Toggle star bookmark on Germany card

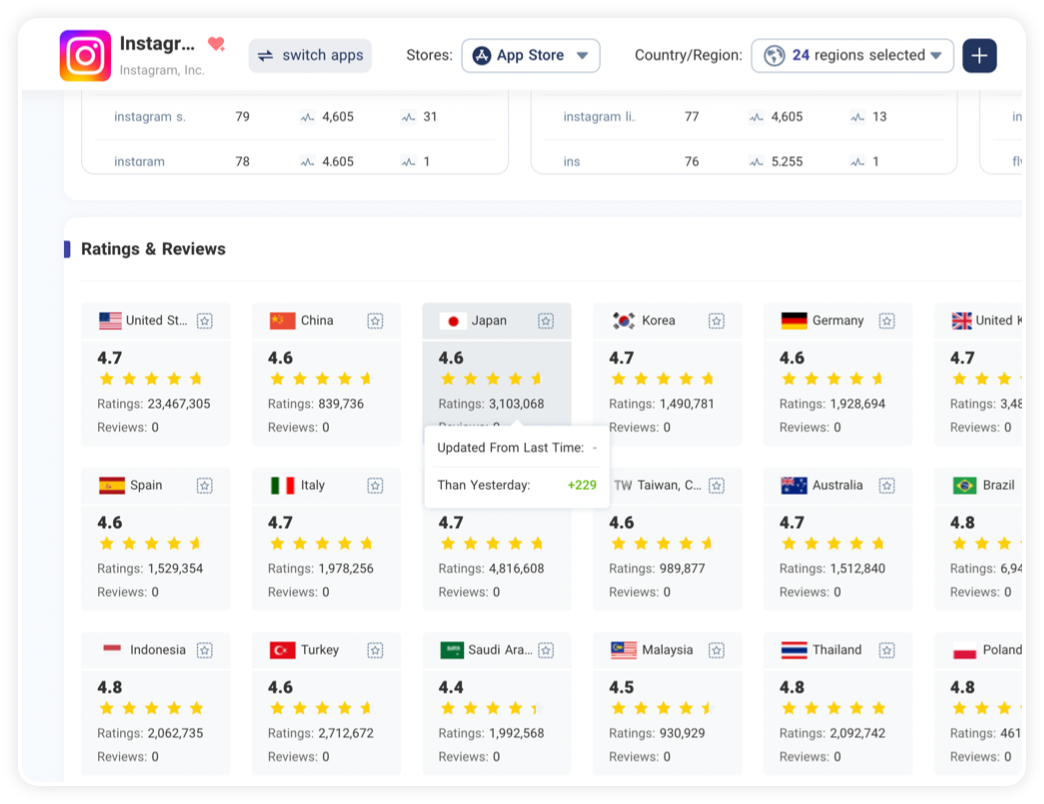pos(886,321)
